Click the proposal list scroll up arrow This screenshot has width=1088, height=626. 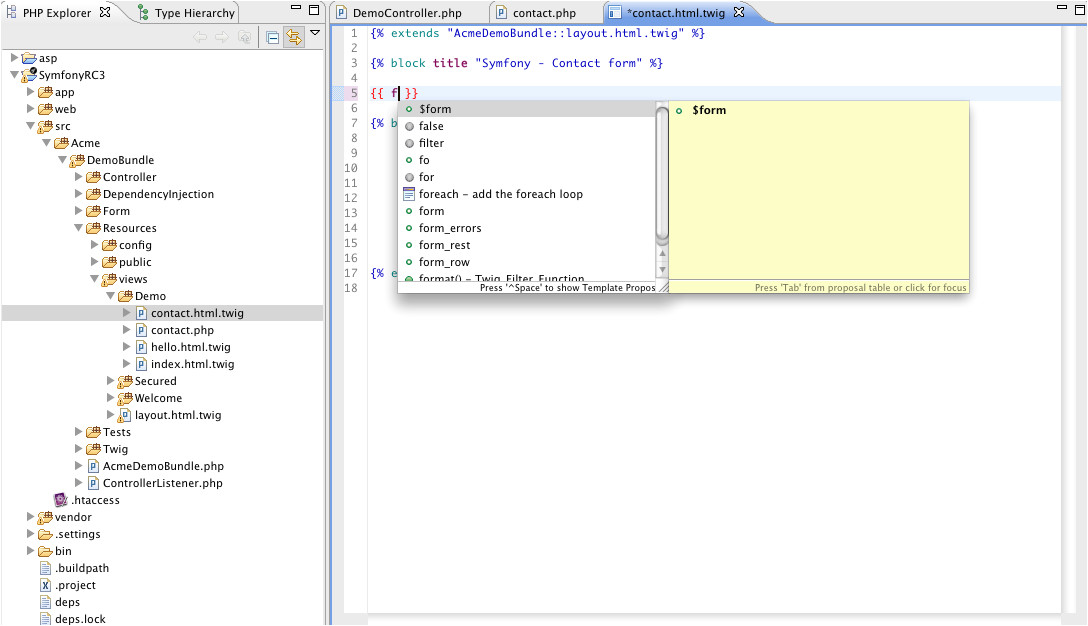tap(662, 253)
